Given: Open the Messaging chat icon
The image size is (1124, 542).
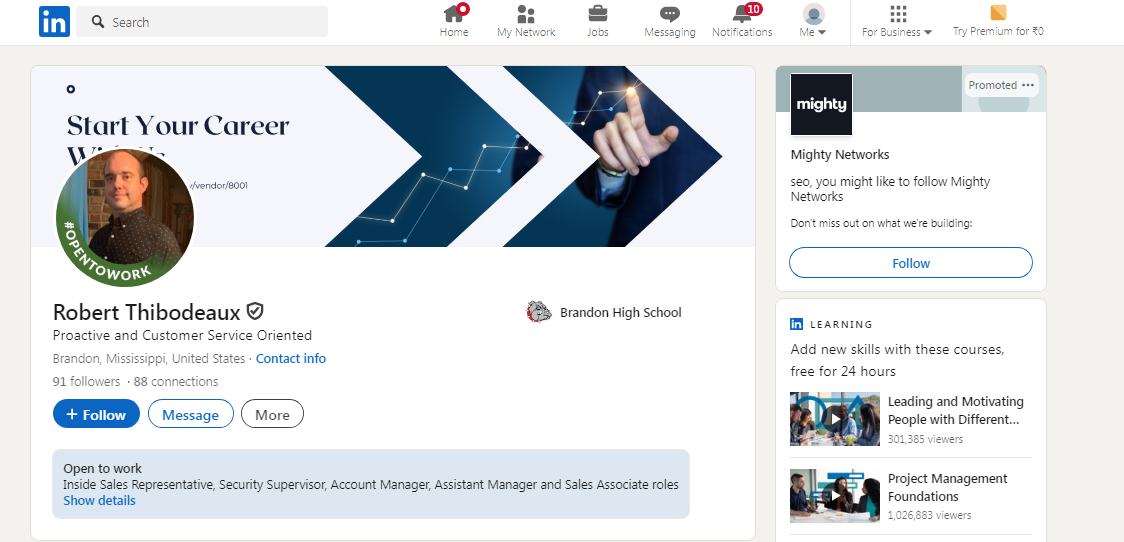Looking at the screenshot, I should [x=670, y=14].
